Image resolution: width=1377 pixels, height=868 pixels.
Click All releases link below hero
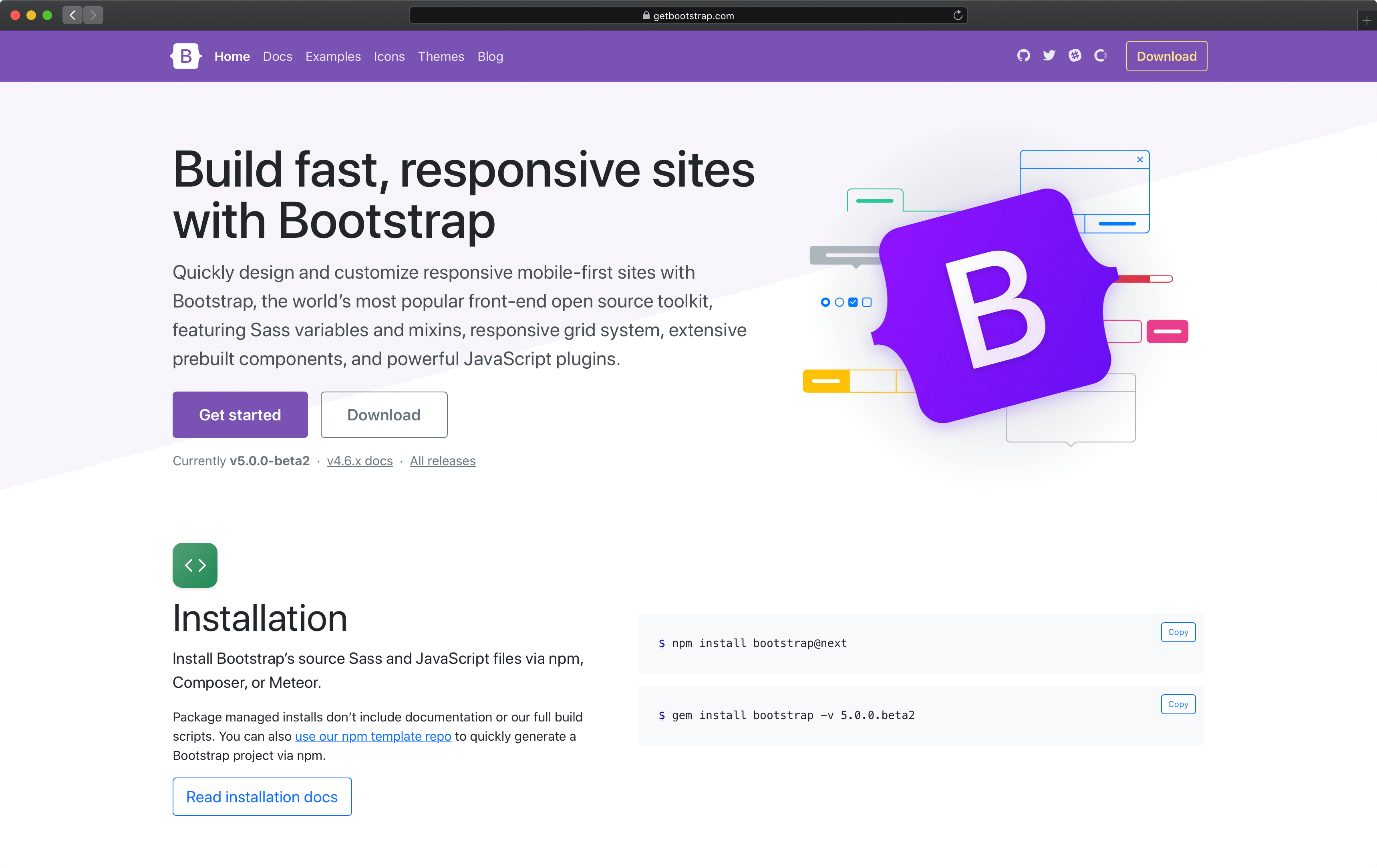[443, 461]
